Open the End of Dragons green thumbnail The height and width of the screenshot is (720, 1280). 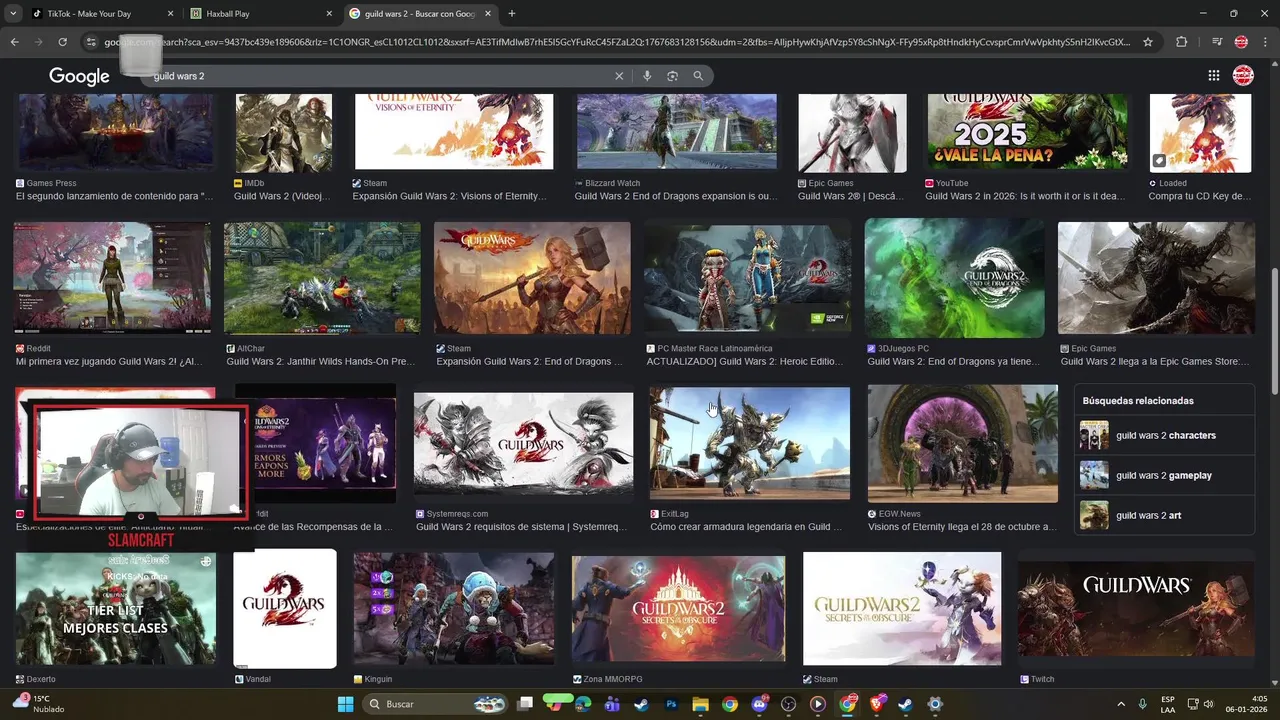coord(954,278)
